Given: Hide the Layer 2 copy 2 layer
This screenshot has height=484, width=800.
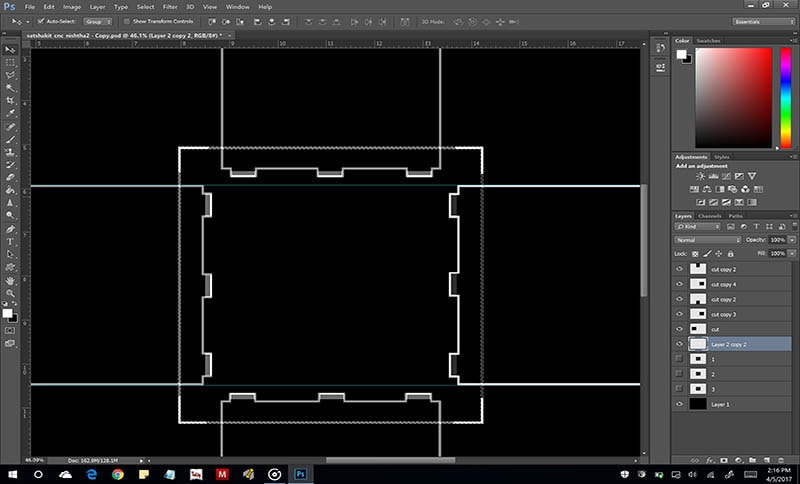Looking at the screenshot, I should tap(679, 344).
